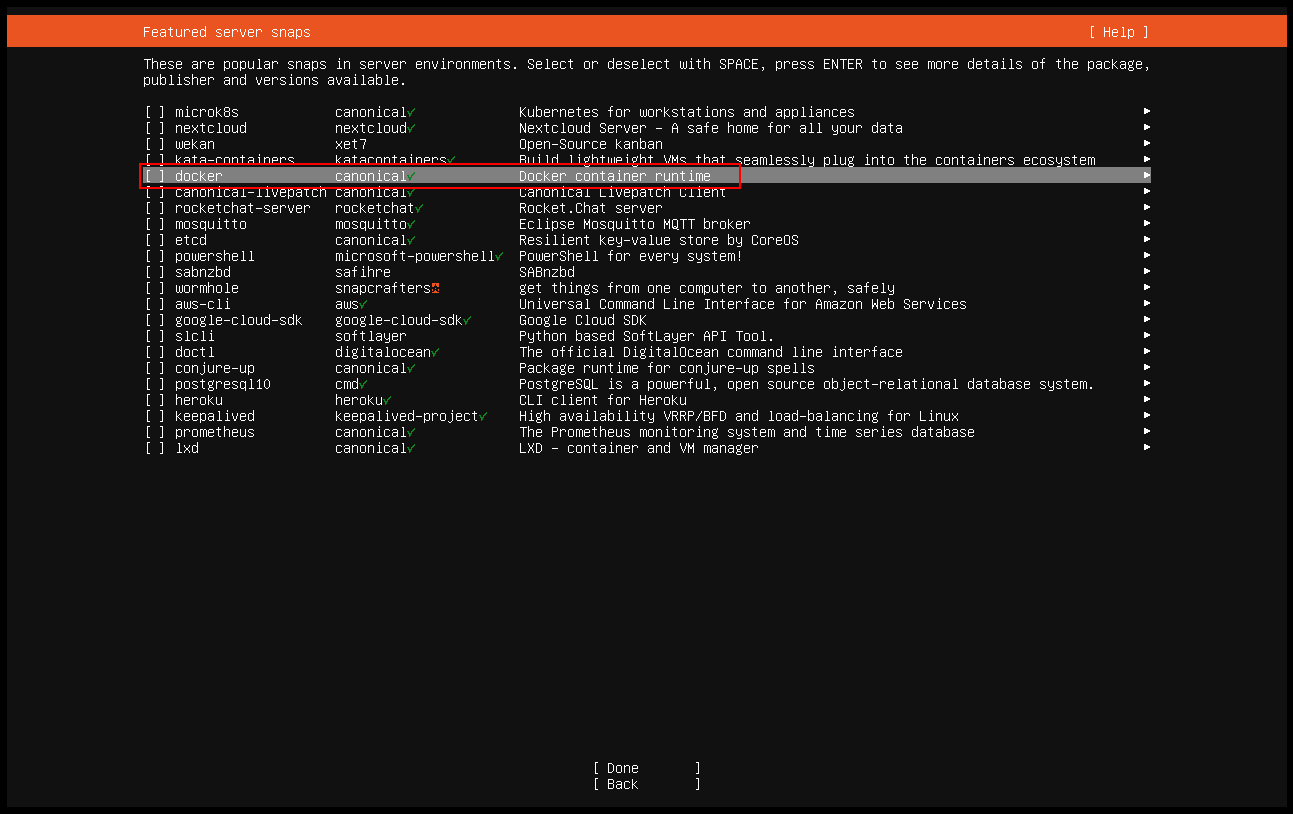The height and width of the screenshot is (814, 1293).
Task: Toggle the google-cloud-sdk checkbox
Action: 155,320
